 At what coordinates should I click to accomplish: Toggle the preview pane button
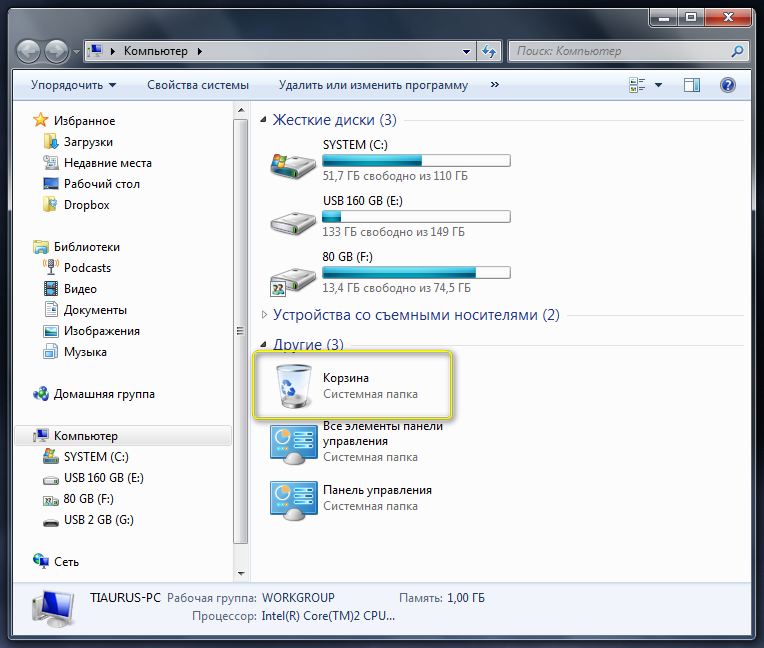[x=691, y=85]
